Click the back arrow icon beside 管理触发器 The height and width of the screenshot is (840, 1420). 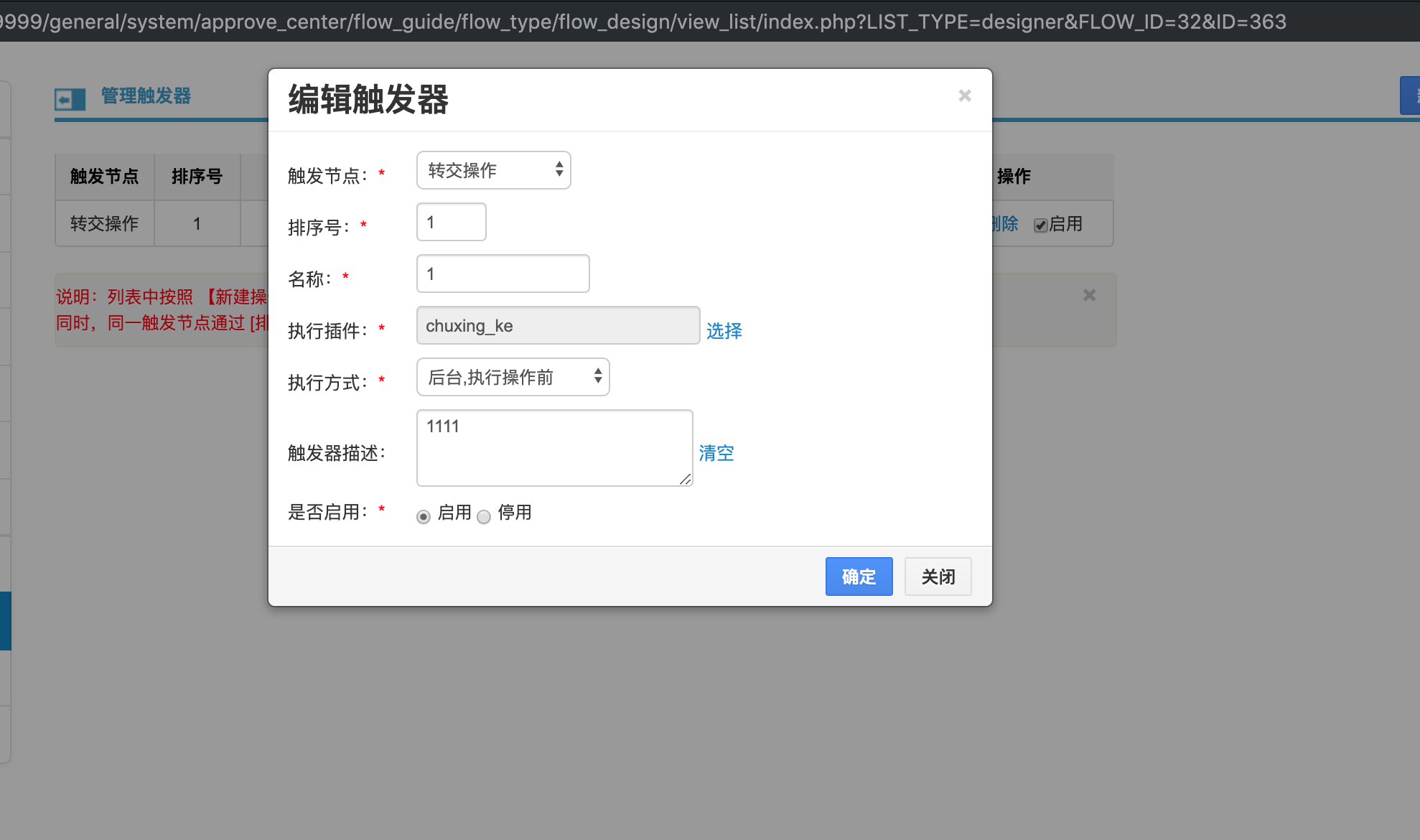point(70,98)
